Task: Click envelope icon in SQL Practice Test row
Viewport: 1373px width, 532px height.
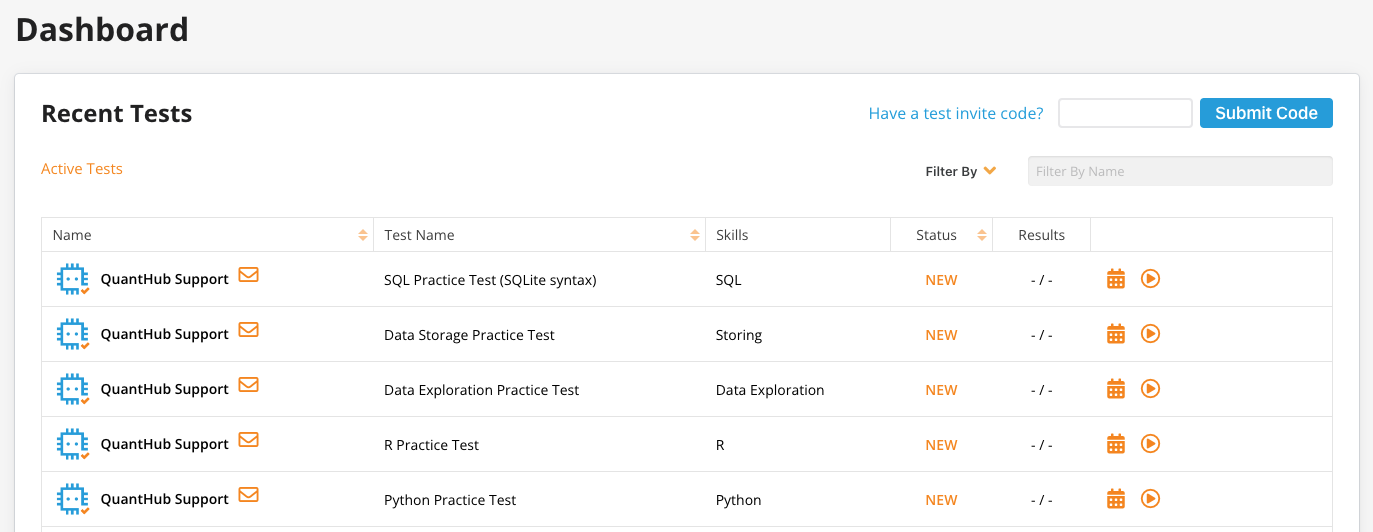Action: coord(249,275)
